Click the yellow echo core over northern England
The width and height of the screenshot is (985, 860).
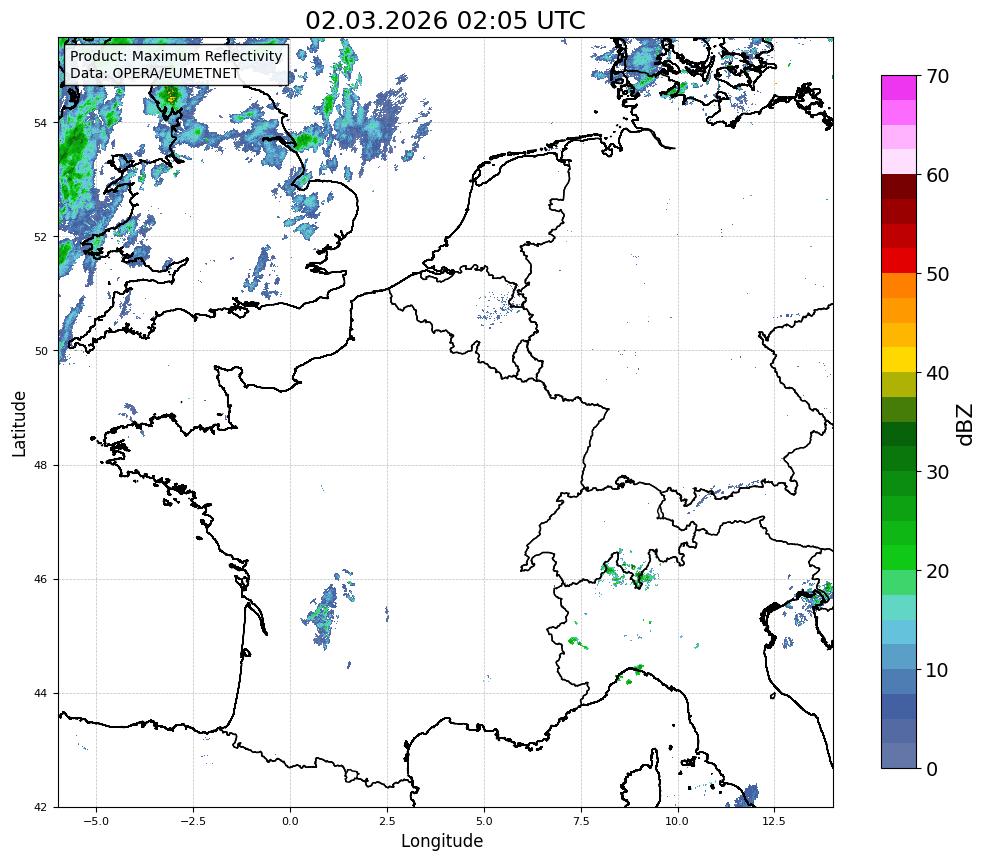point(170,96)
